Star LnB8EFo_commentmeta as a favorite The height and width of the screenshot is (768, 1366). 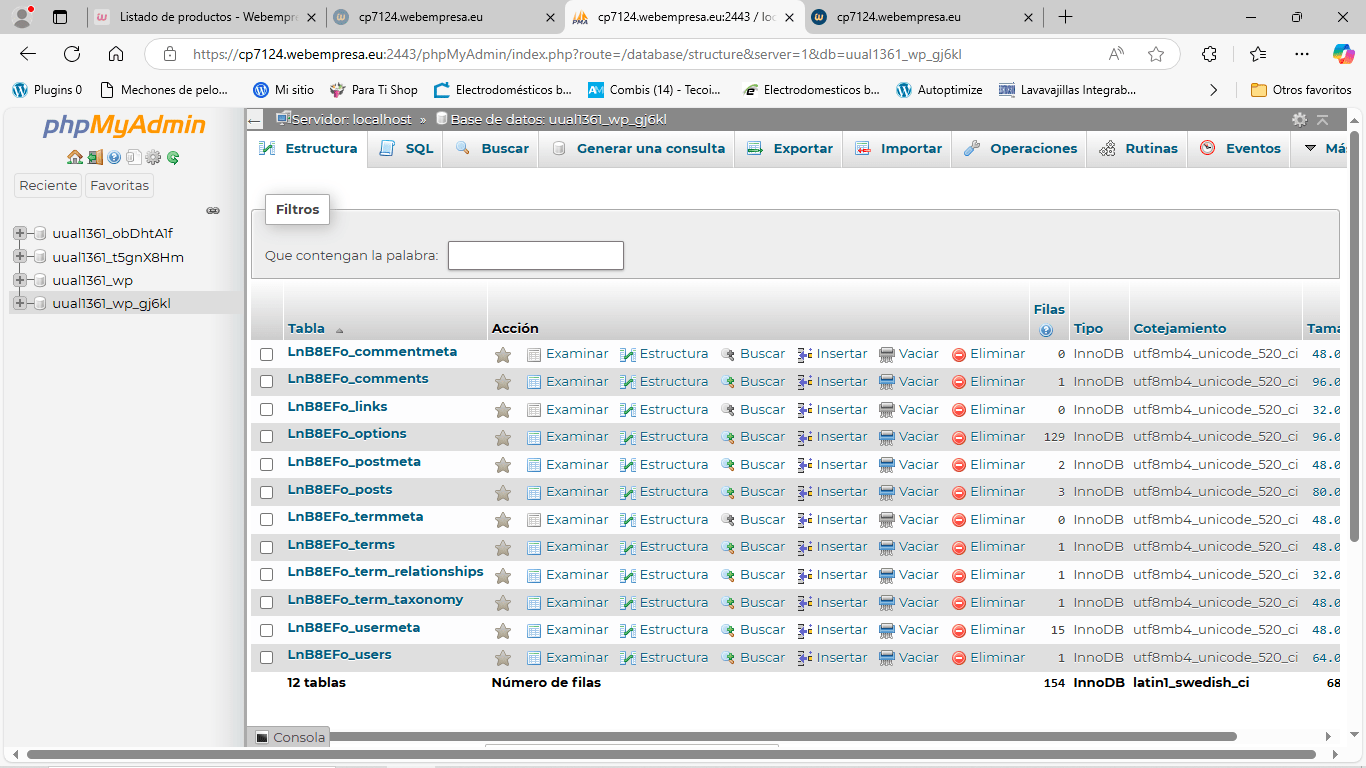point(503,354)
